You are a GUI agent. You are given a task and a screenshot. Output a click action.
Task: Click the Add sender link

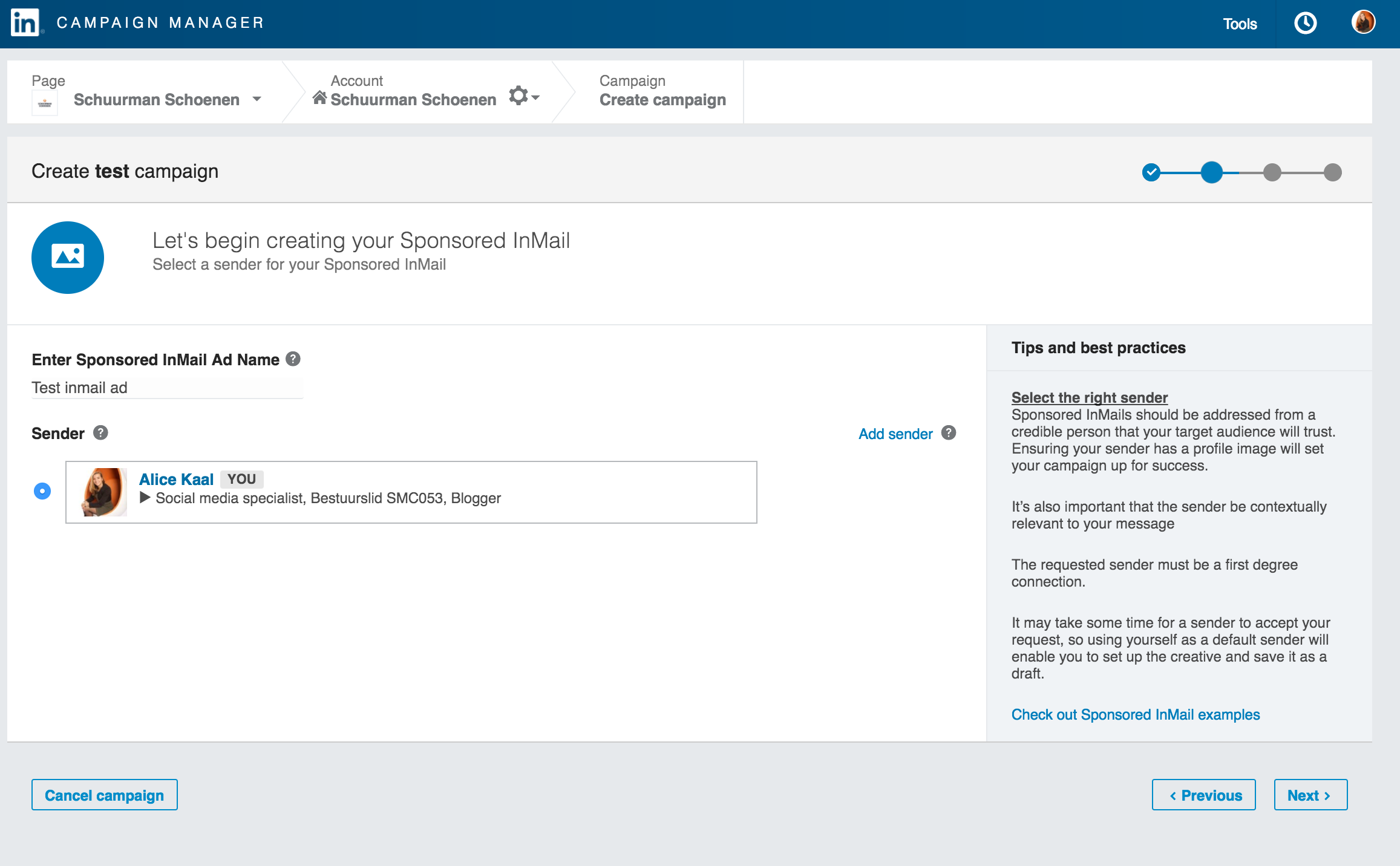click(x=895, y=434)
